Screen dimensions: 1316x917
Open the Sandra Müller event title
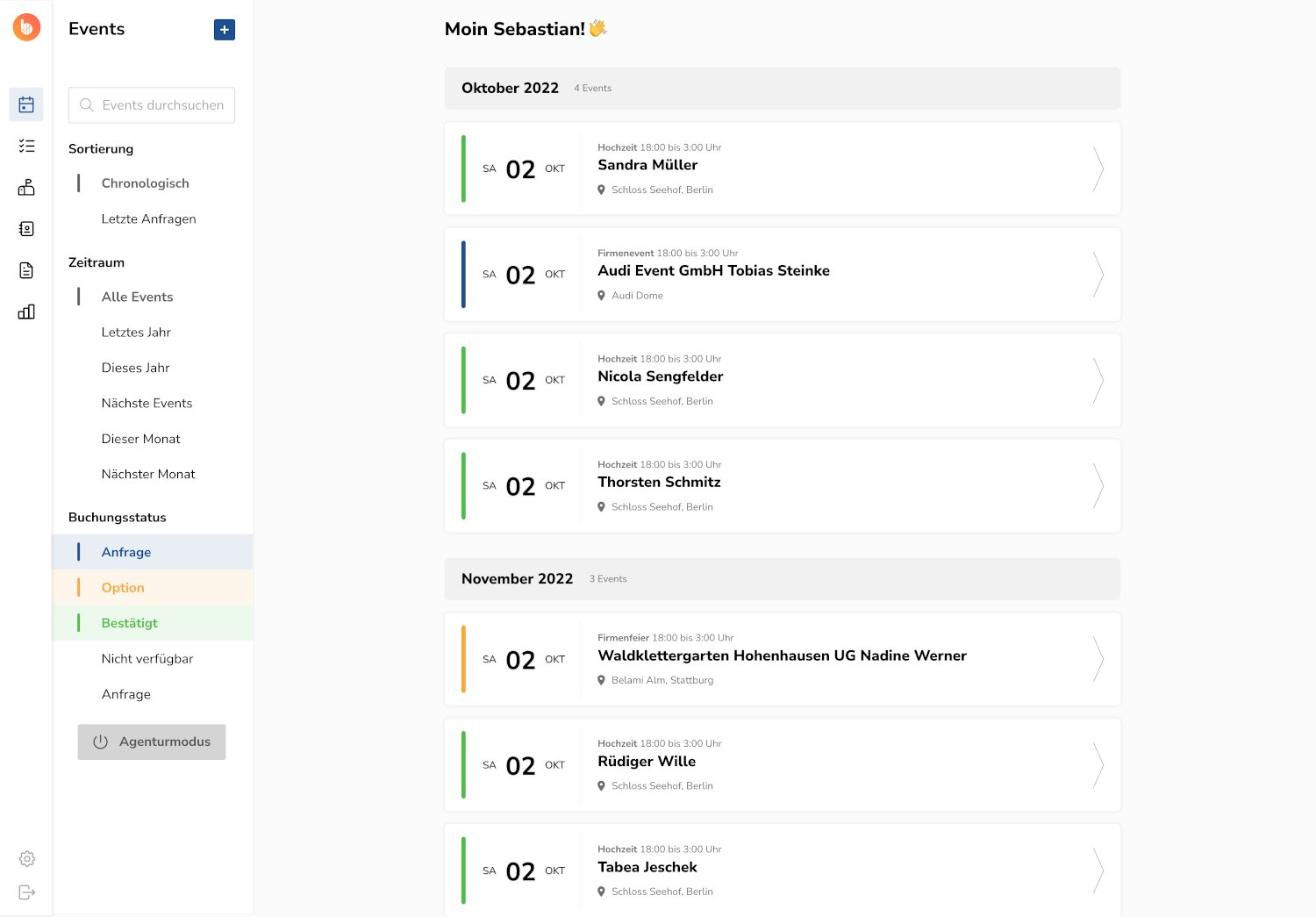pyautogui.click(x=647, y=165)
